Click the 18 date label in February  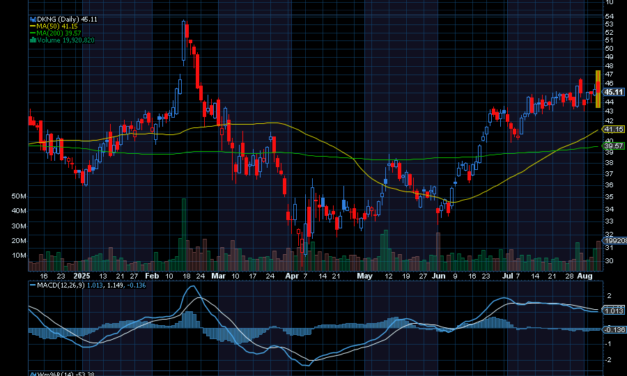186,276
